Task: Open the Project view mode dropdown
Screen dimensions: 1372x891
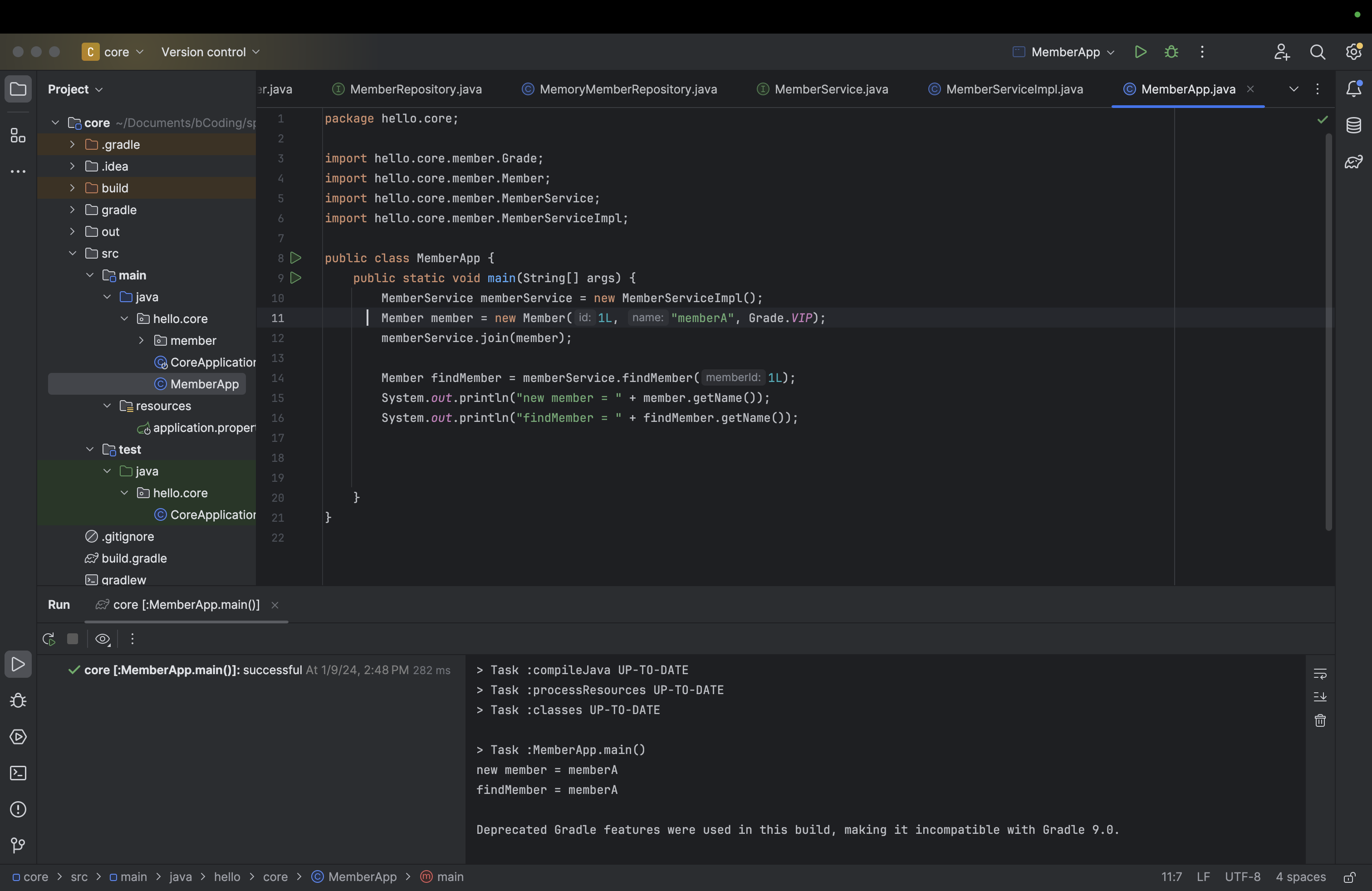Action: tap(75, 89)
